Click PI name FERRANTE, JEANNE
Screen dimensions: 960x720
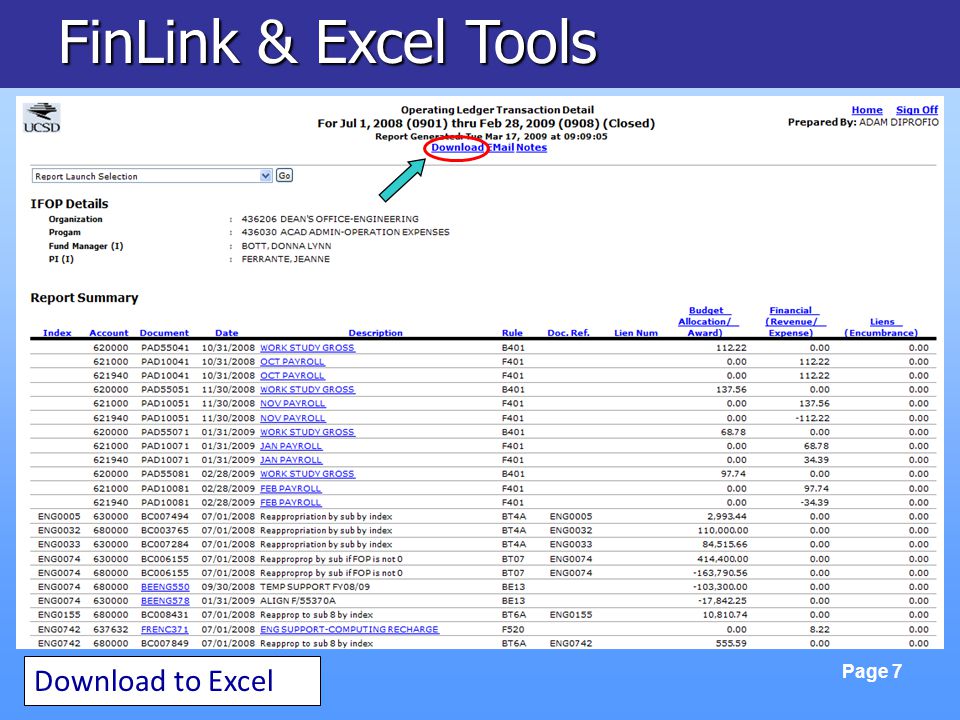click(285, 260)
